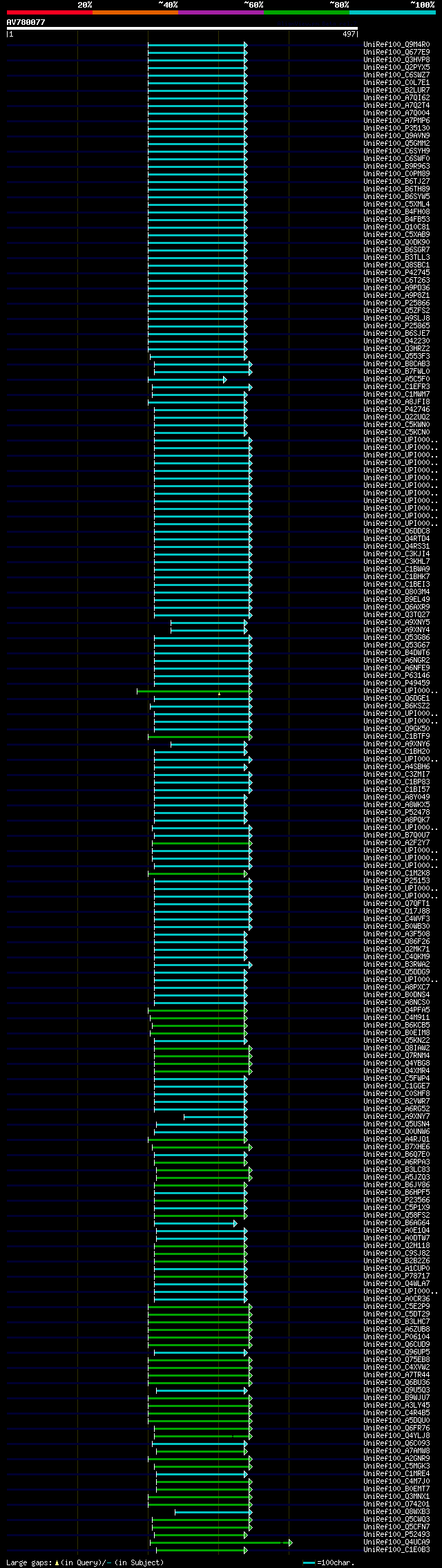Select hit UniRef100_P42745
442x1568 pixels.
click(x=396, y=273)
